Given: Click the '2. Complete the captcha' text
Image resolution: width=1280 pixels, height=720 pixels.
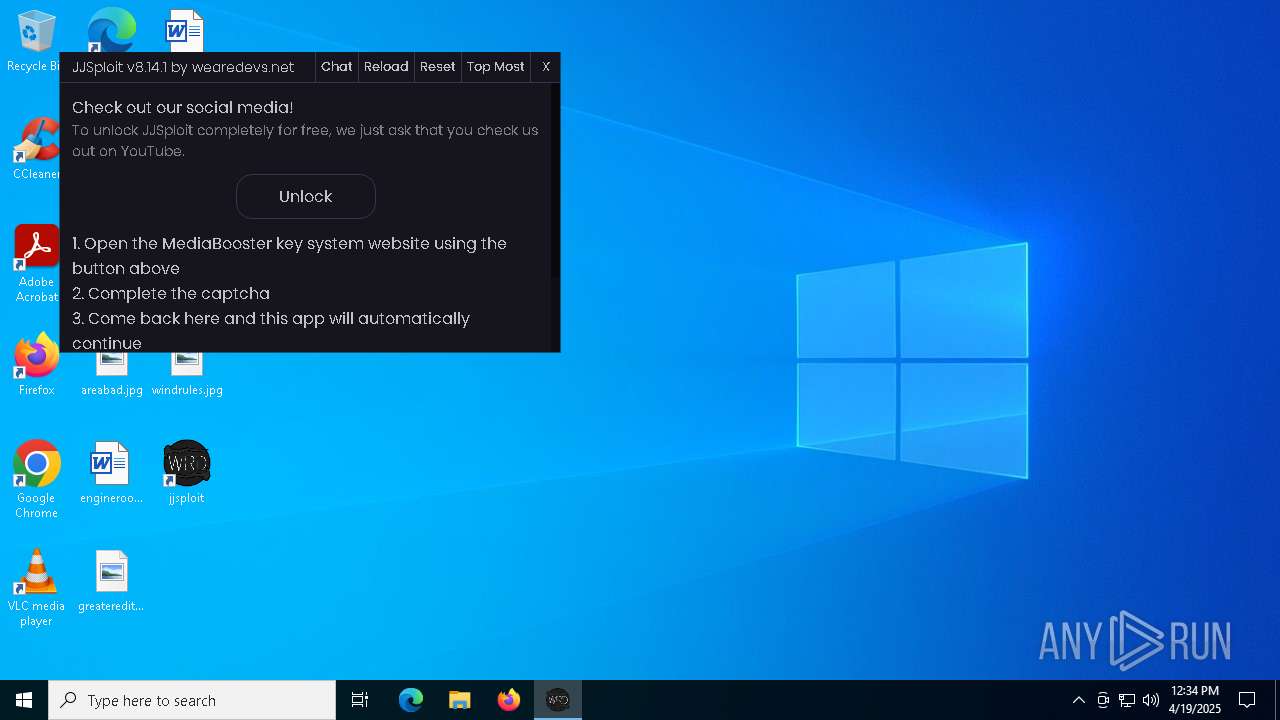Looking at the screenshot, I should click(x=171, y=293).
